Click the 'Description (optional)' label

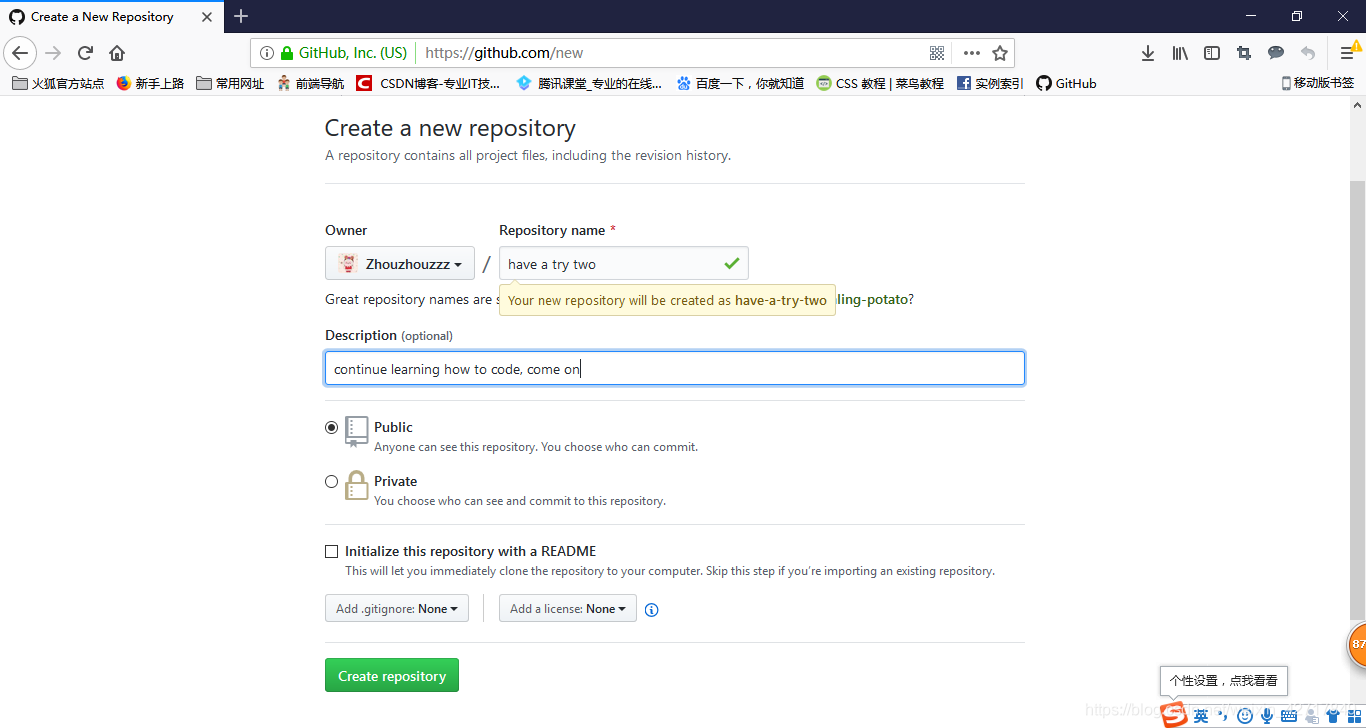(389, 335)
